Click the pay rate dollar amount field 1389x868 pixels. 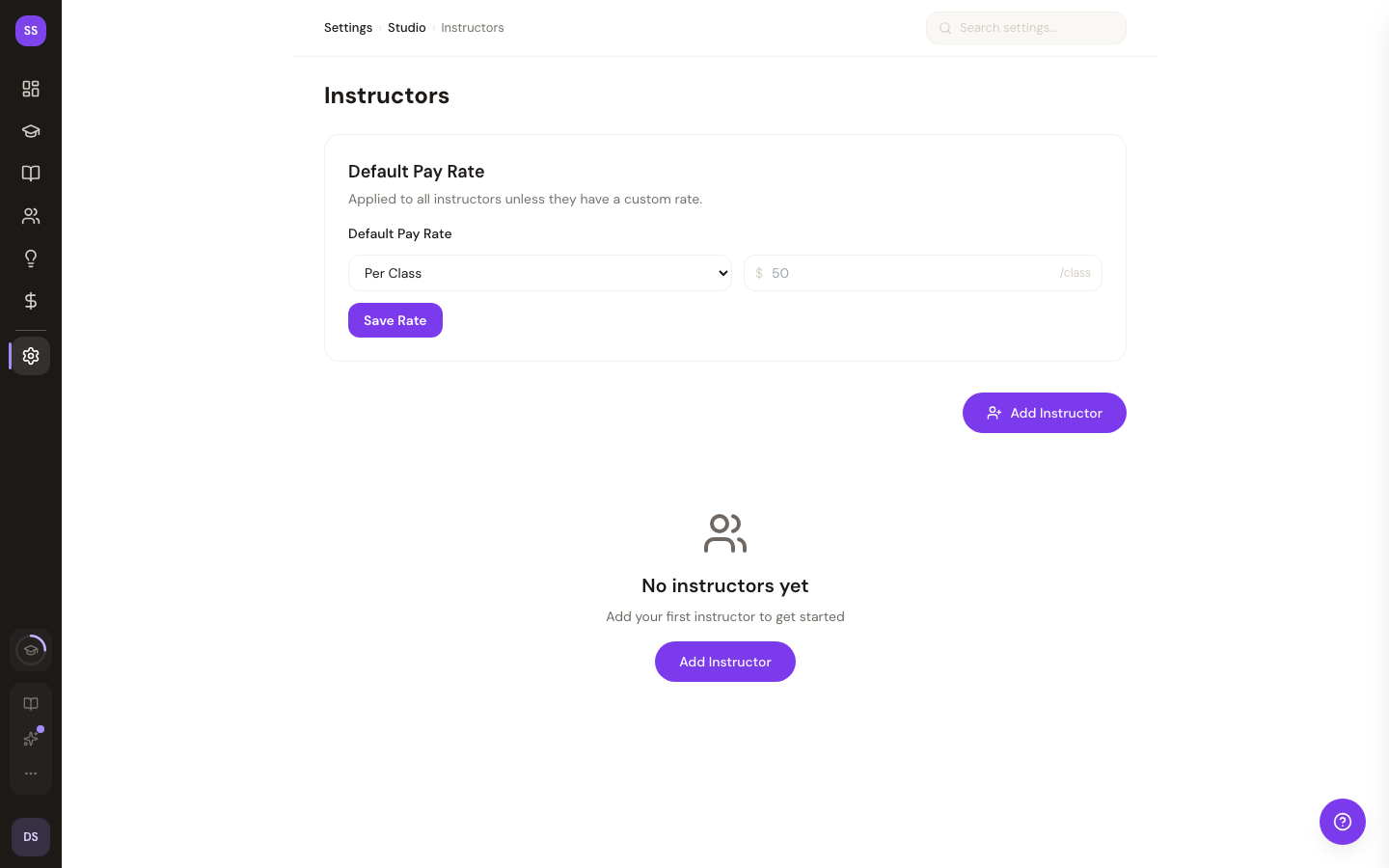coord(912,273)
